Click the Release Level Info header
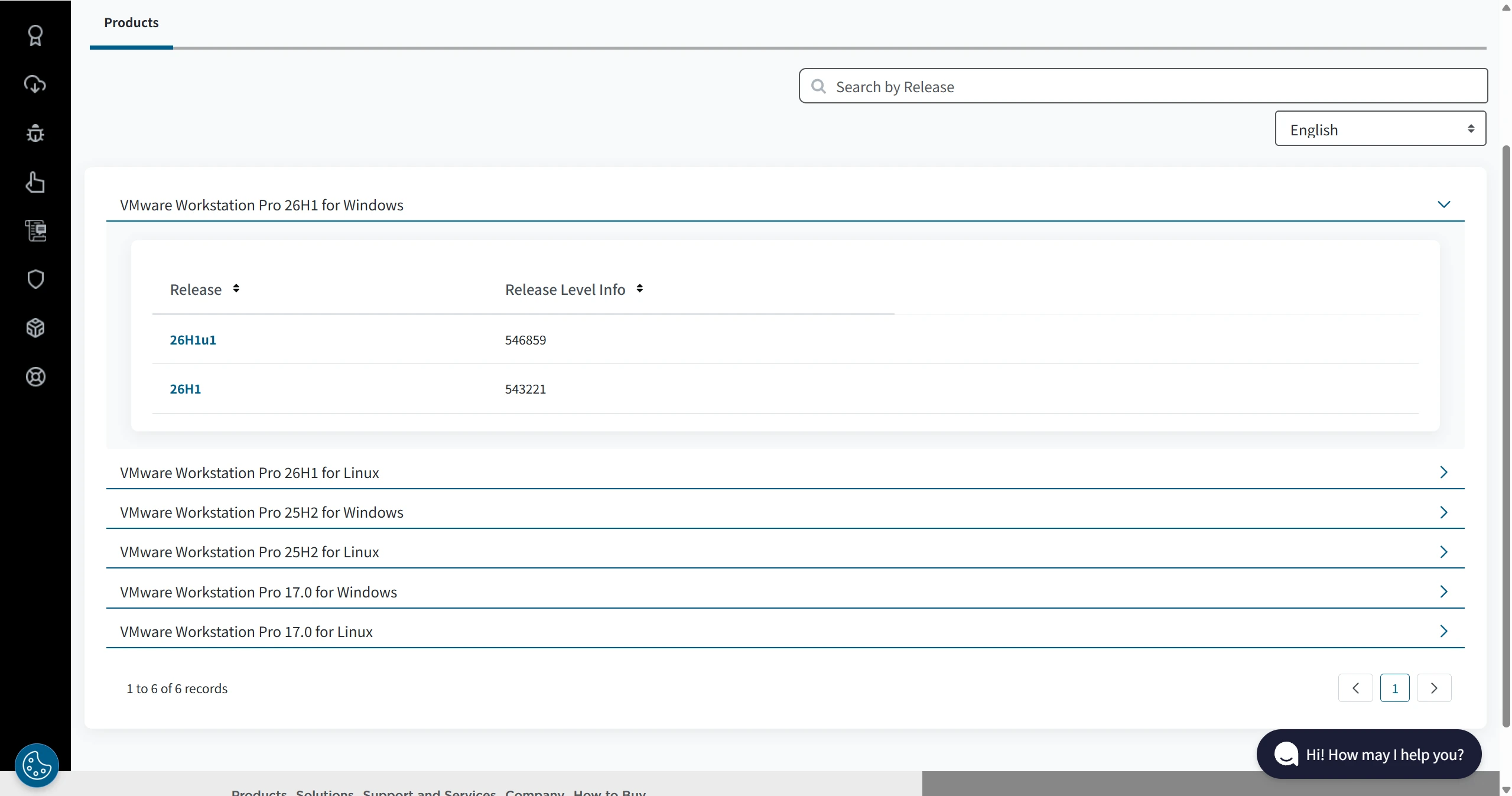The image size is (1512, 796). tap(565, 290)
